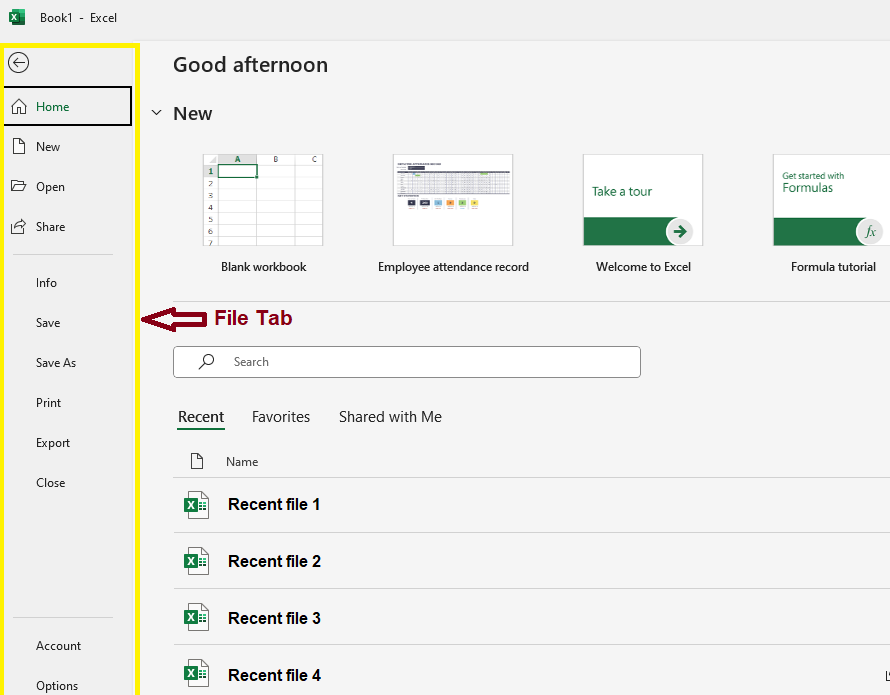Click the back arrow to exit Backstage

[18, 62]
